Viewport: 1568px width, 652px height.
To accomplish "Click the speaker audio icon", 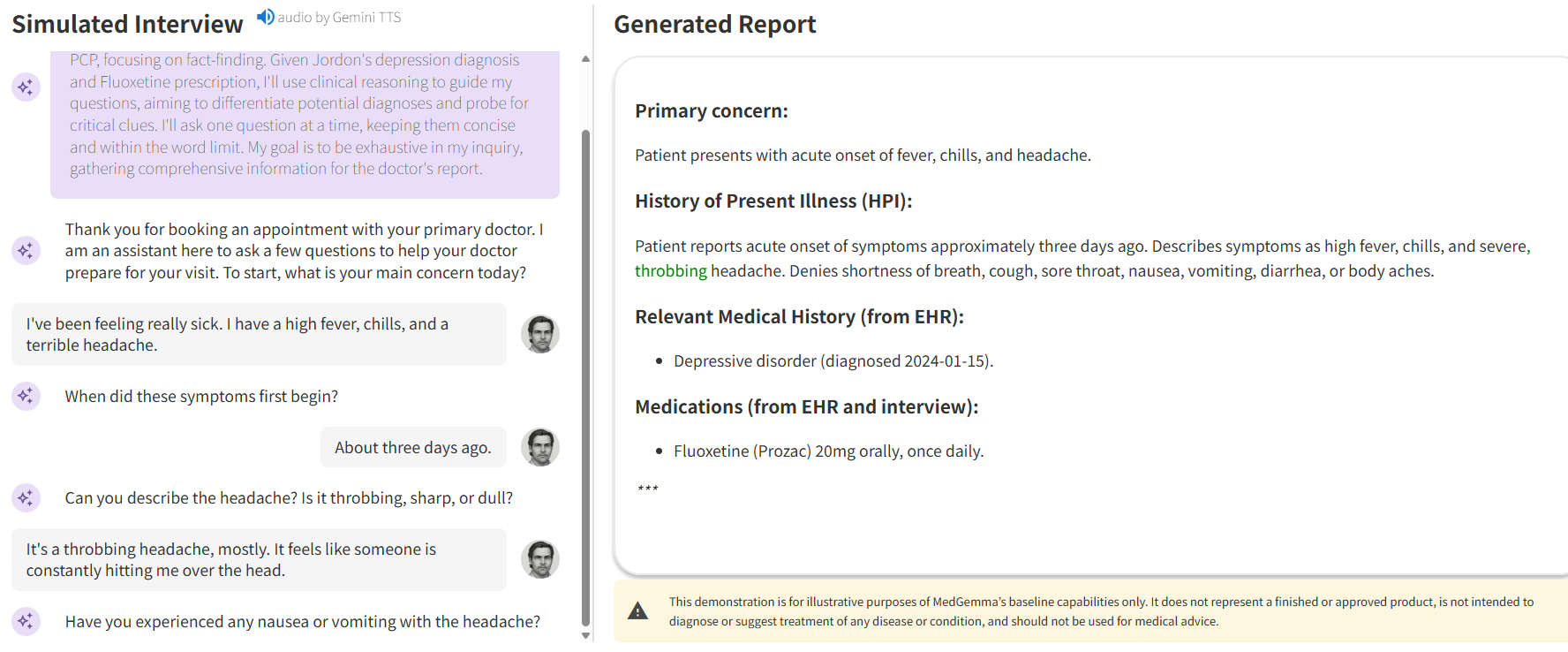I will click(x=265, y=17).
